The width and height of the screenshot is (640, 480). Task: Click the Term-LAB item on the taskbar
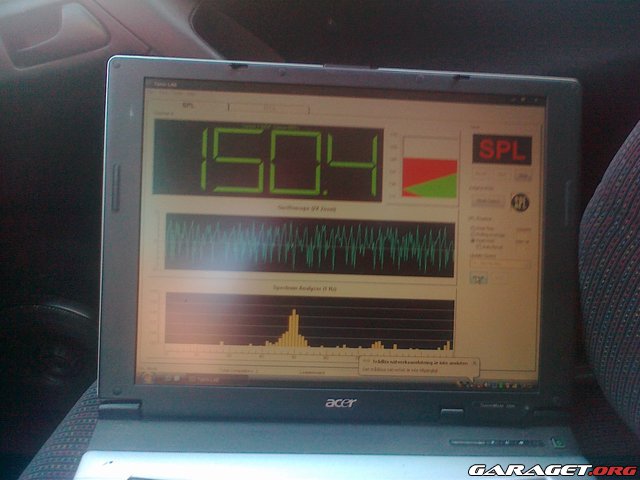click(x=202, y=377)
